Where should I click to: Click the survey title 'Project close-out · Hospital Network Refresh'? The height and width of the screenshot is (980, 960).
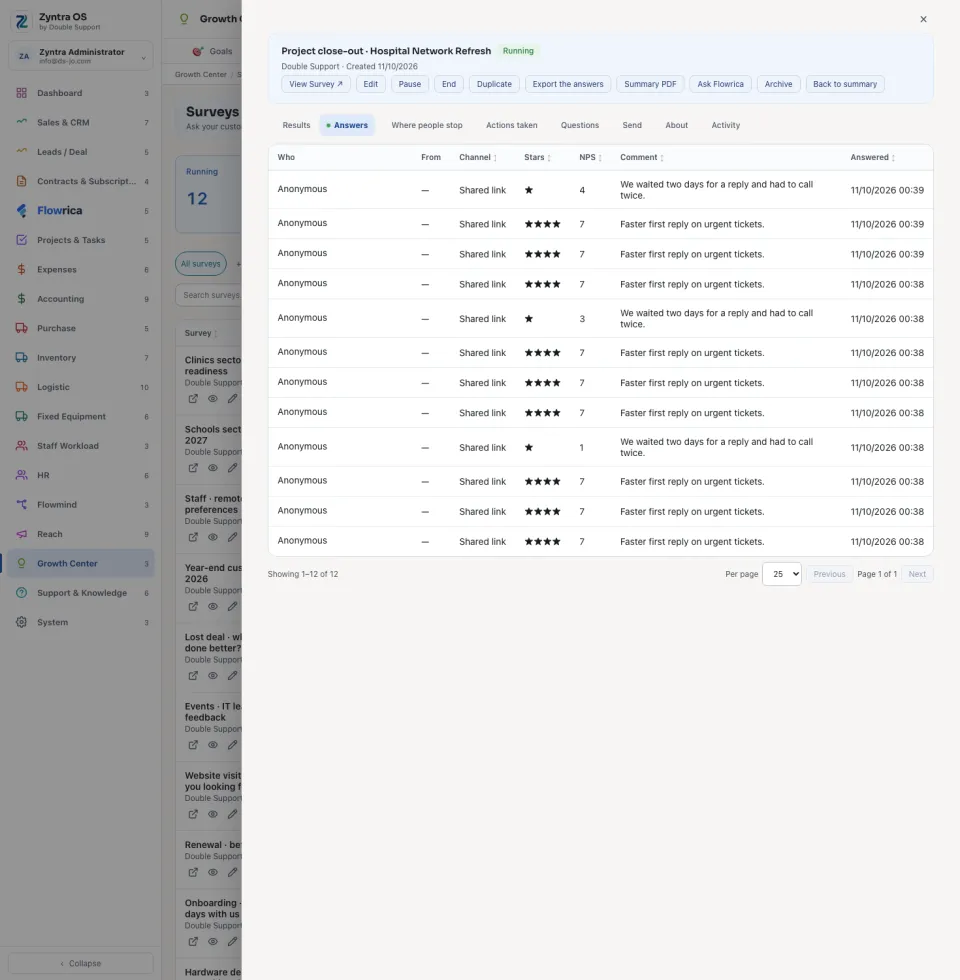point(386,51)
